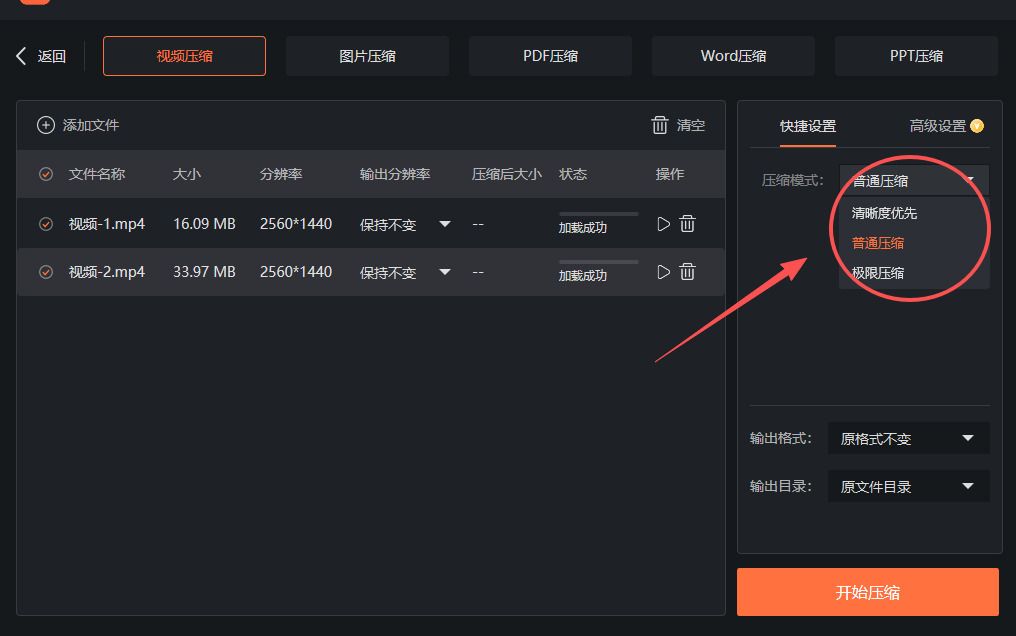Switch to PPT压缩 tab
Viewport: 1016px width, 636px height.
click(x=916, y=56)
